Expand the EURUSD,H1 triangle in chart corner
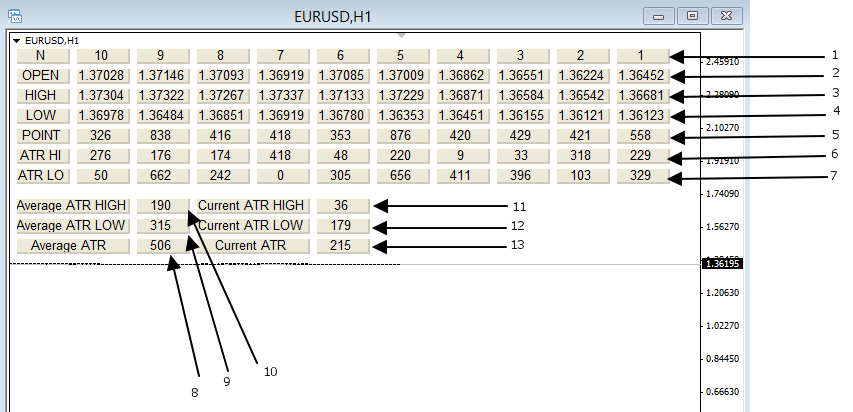 tap(16, 40)
